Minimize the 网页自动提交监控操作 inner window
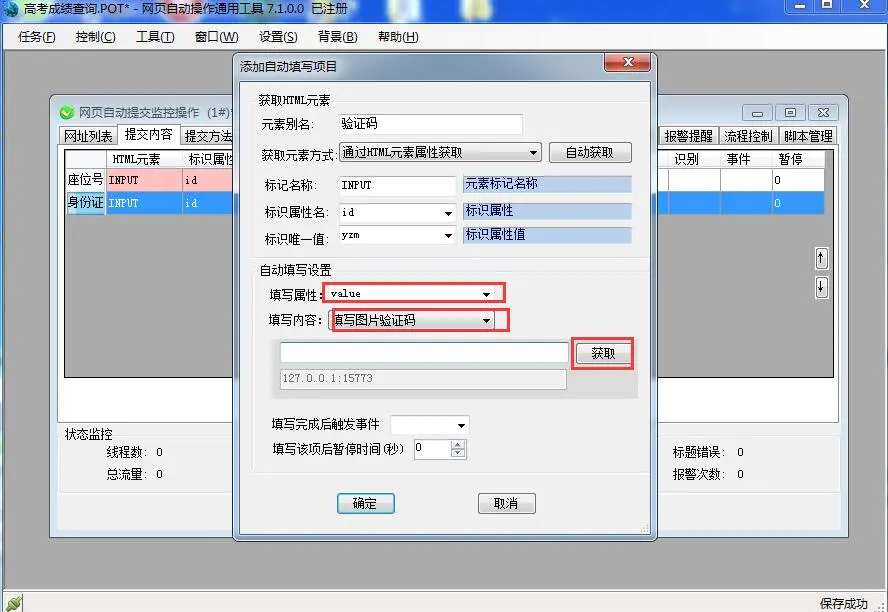The image size is (888, 612). 758,112
